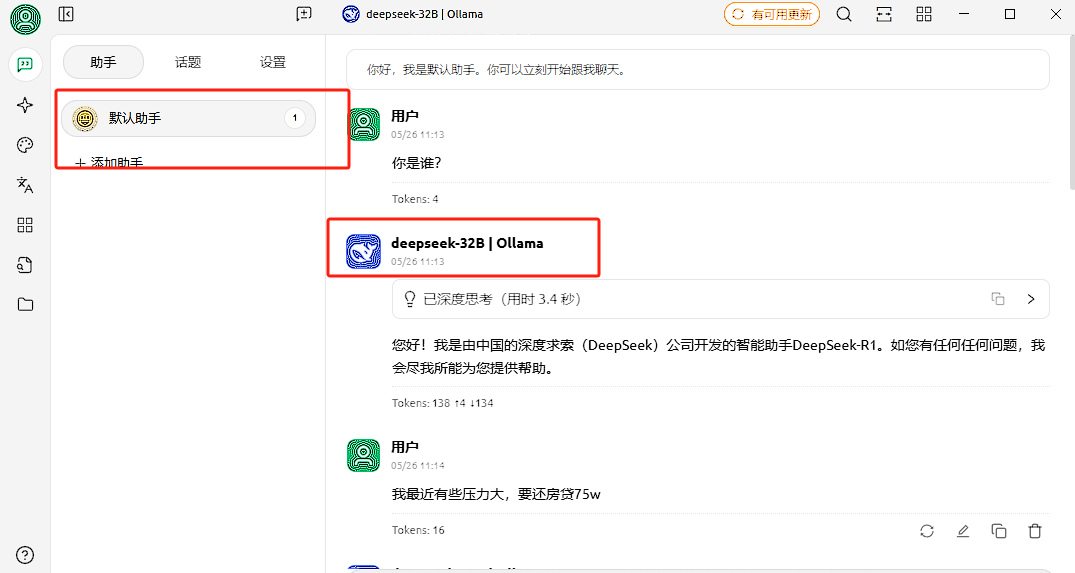Click the four-squares grid icon in title bar
Viewport: 1075px width, 573px height.
pyautogui.click(x=924, y=14)
